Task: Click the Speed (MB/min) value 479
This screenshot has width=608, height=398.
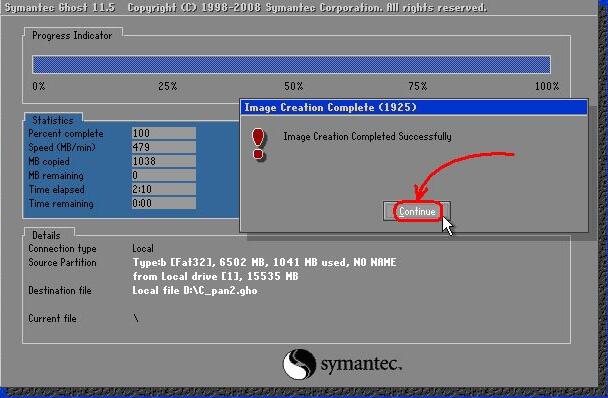Action: pyautogui.click(x=164, y=147)
